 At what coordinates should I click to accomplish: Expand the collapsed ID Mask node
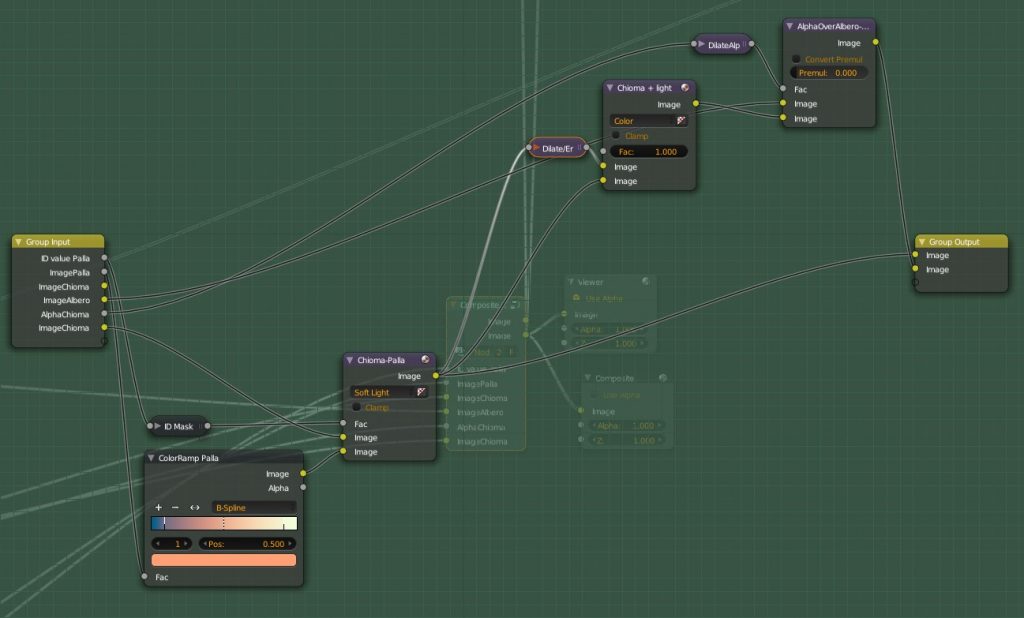click(157, 427)
